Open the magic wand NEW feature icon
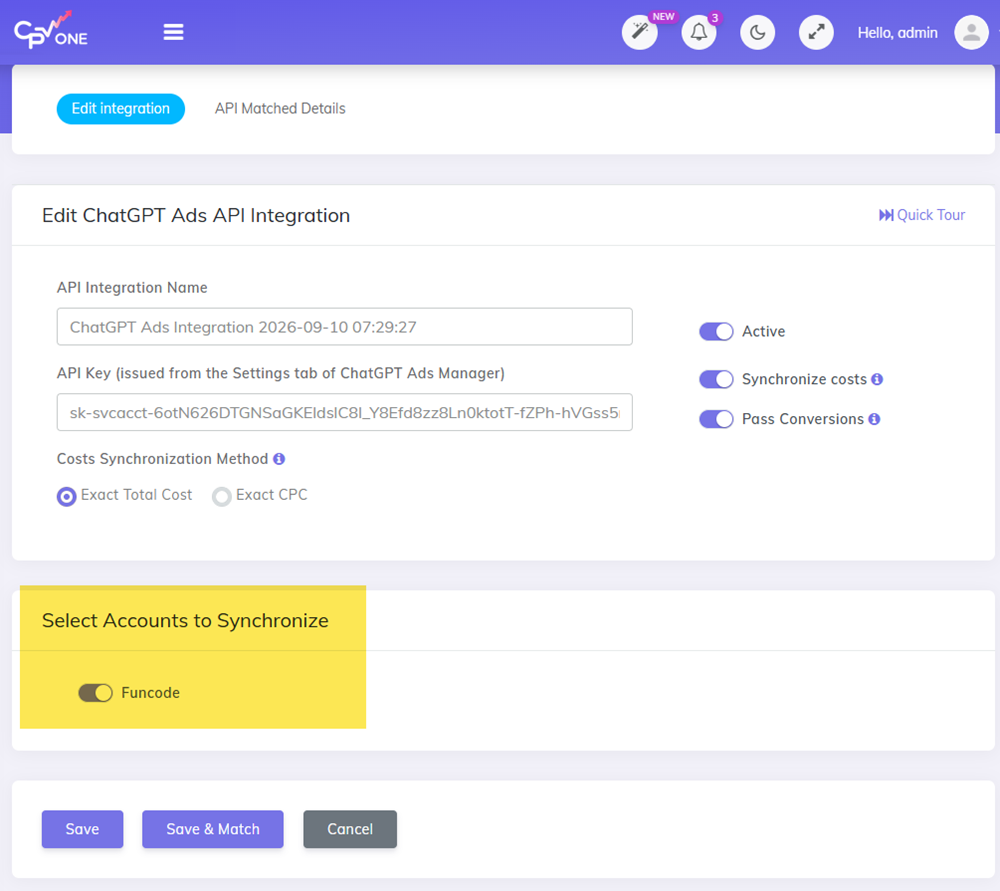This screenshot has height=891, width=1000. coord(640,32)
